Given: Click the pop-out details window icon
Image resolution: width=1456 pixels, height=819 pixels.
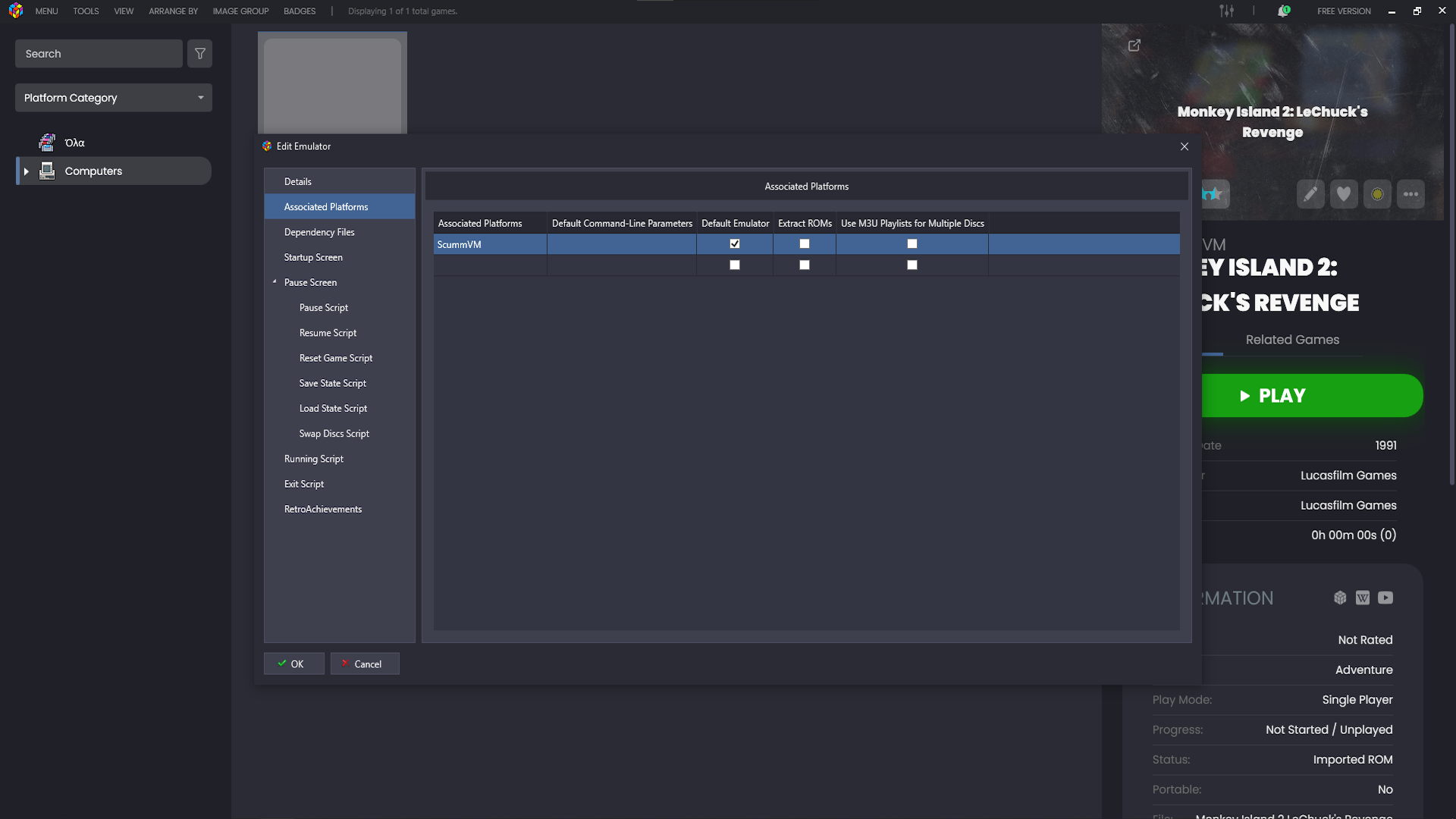Looking at the screenshot, I should (x=1134, y=45).
